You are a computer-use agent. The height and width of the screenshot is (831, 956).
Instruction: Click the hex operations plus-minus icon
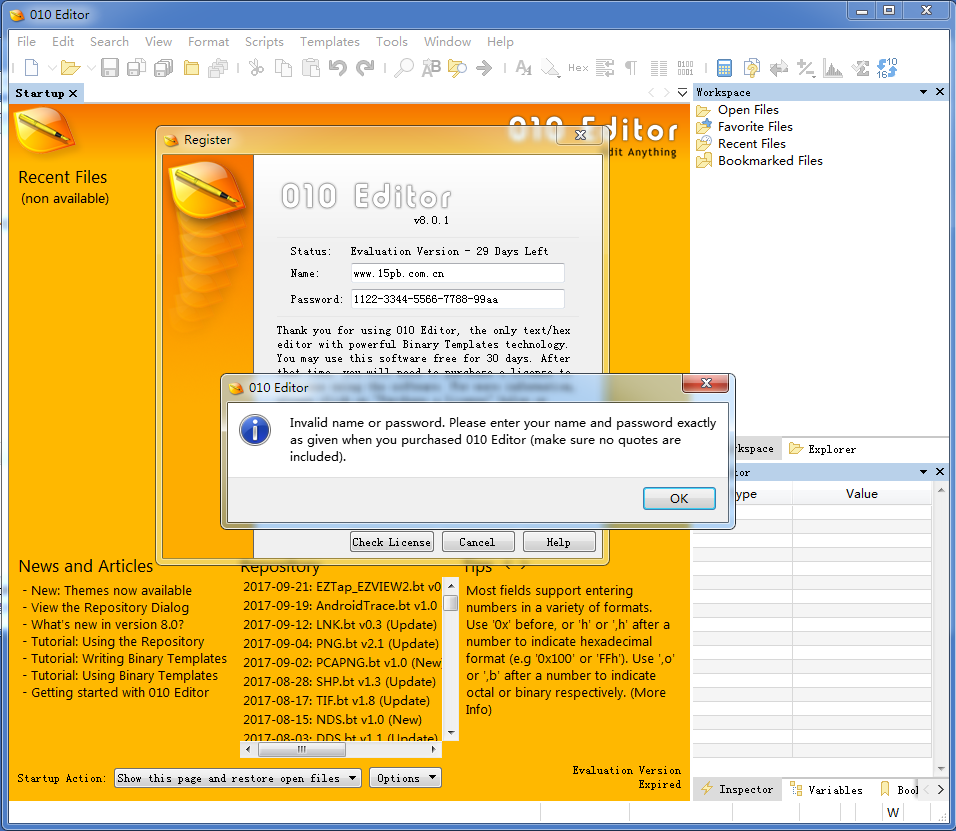click(x=806, y=68)
